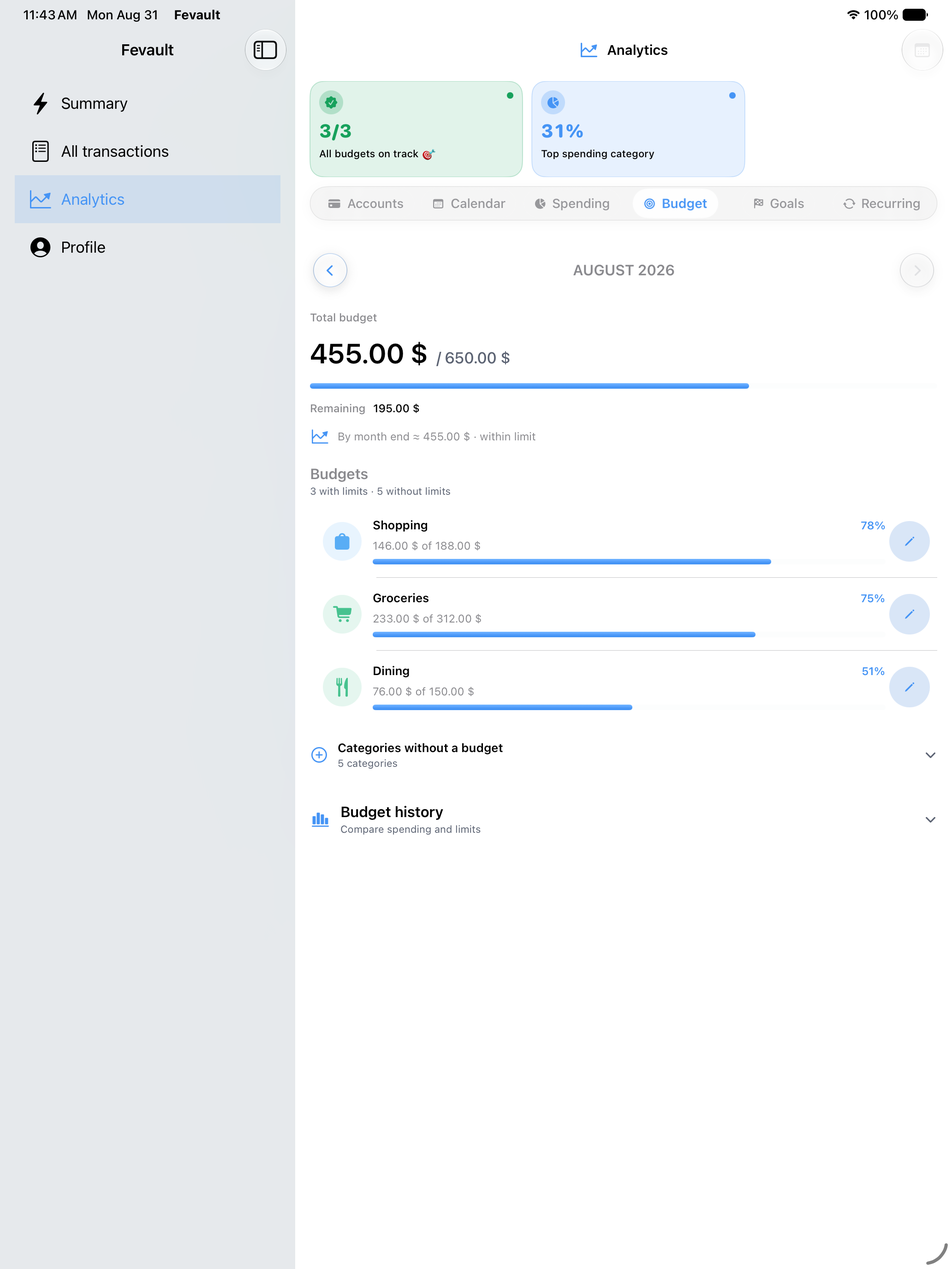The height and width of the screenshot is (1269, 952).
Task: Click the Shopping bag icon
Action: (x=342, y=542)
